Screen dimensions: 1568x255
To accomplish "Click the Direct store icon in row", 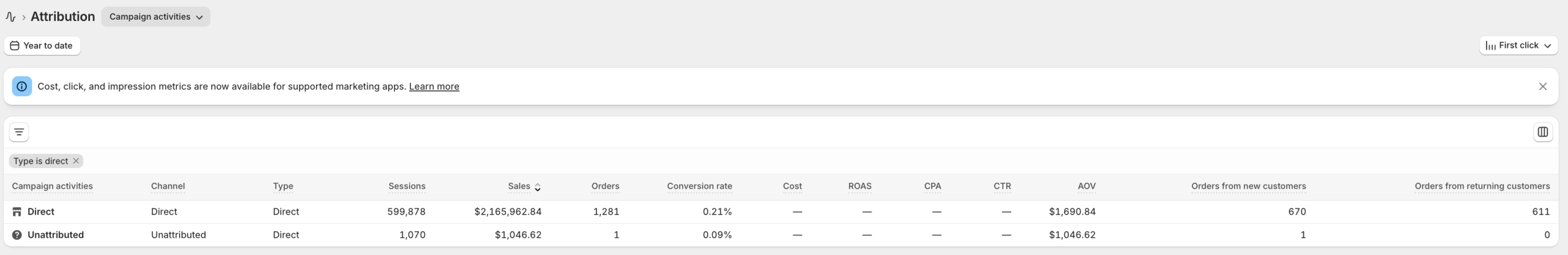I will point(17,212).
